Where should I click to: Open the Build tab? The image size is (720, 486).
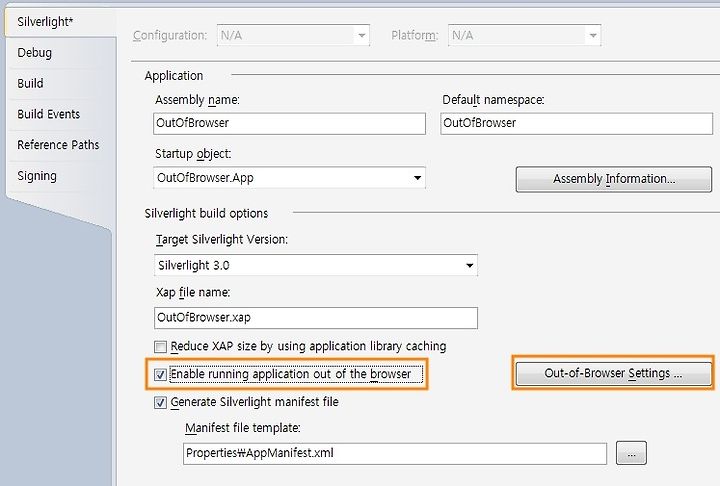30,84
